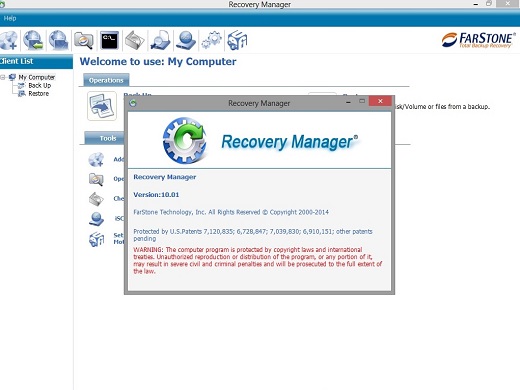Select Restore under My Computer
This screenshot has height=390, width=520.
point(39,94)
